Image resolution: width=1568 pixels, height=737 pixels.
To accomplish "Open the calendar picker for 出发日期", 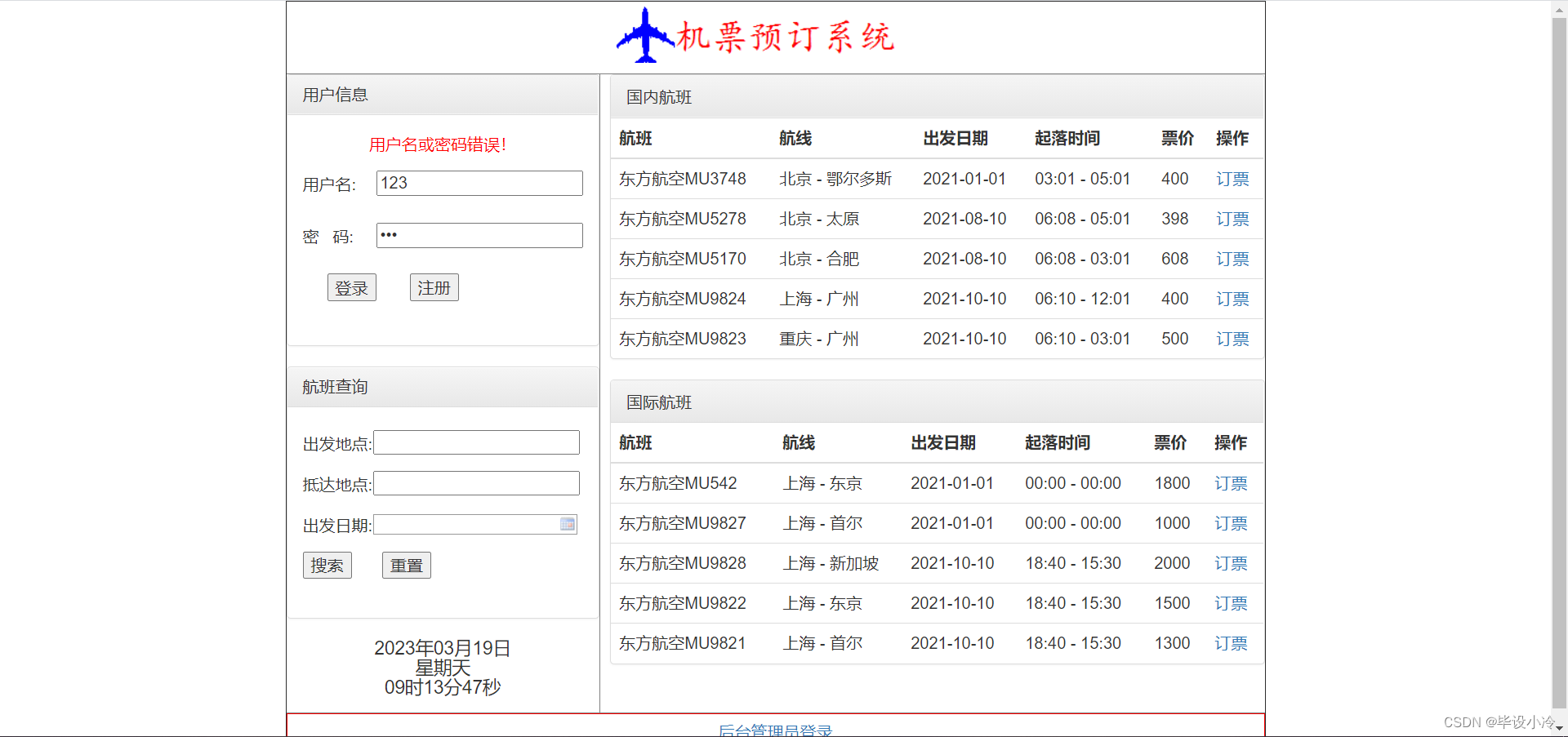I will point(568,523).
